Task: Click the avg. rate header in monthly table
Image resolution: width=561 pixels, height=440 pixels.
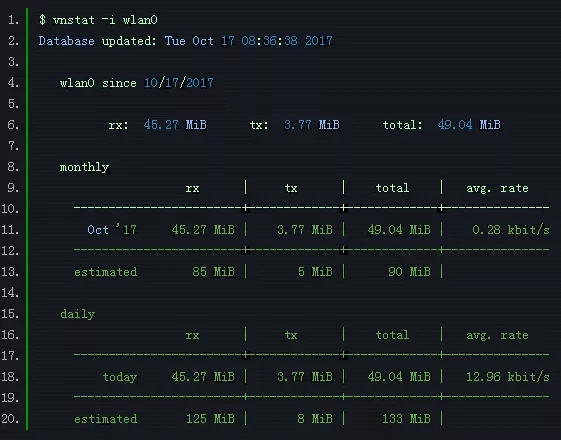Action: pos(497,188)
